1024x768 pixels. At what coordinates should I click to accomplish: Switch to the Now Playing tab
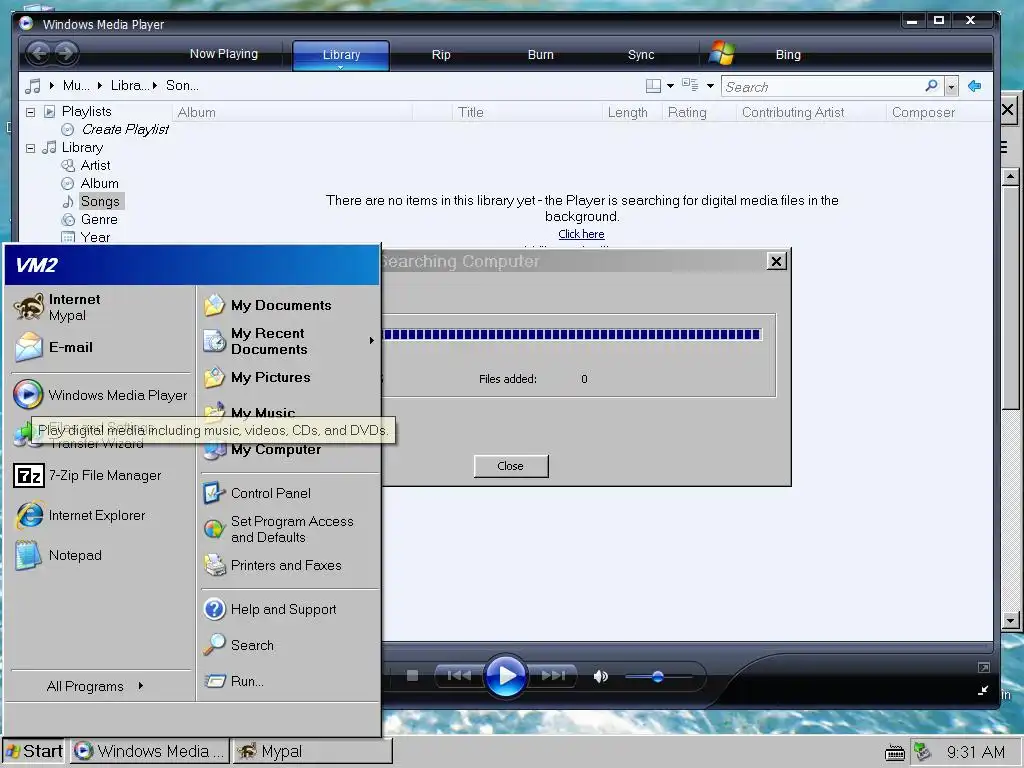pyautogui.click(x=223, y=54)
